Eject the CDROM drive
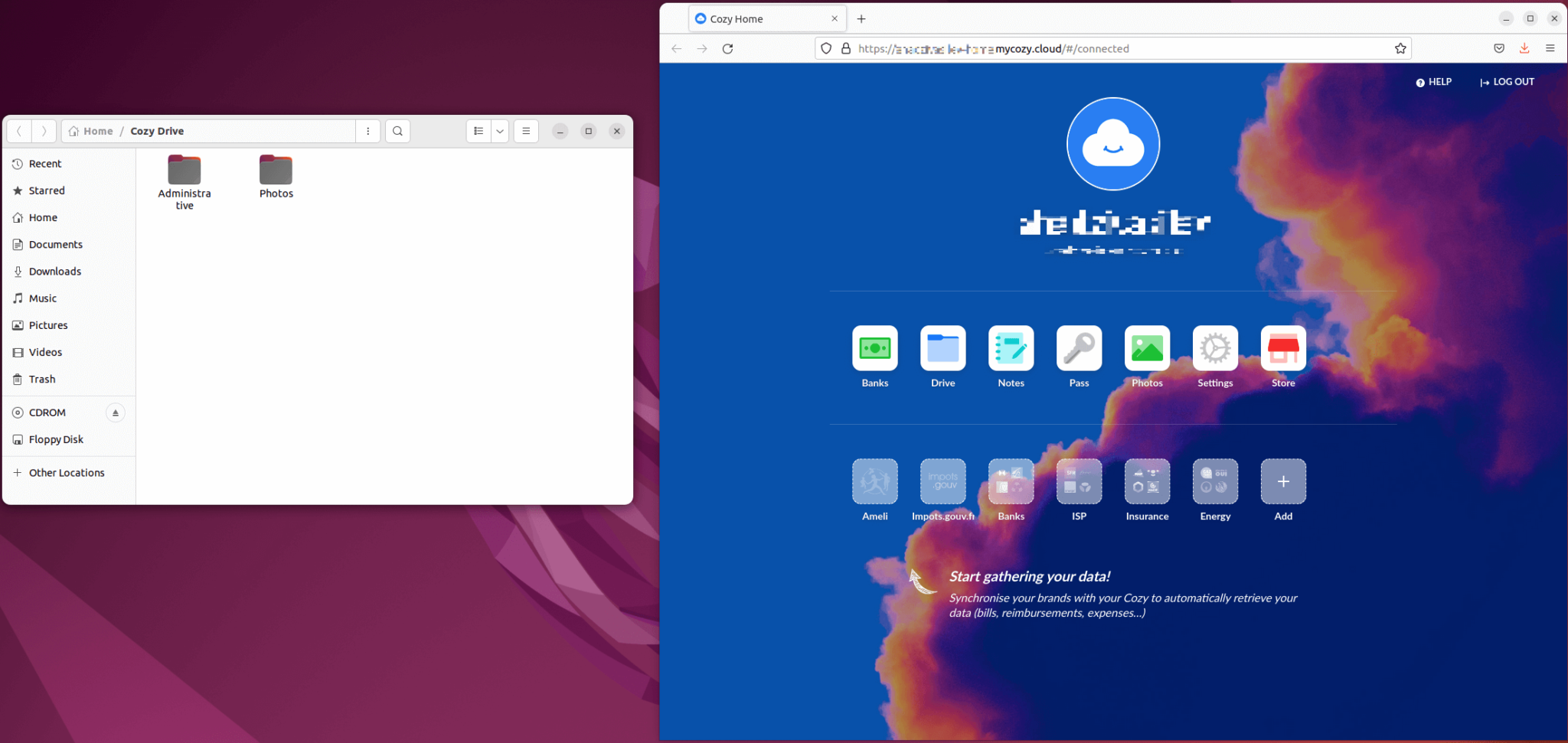1568x743 pixels. point(115,412)
